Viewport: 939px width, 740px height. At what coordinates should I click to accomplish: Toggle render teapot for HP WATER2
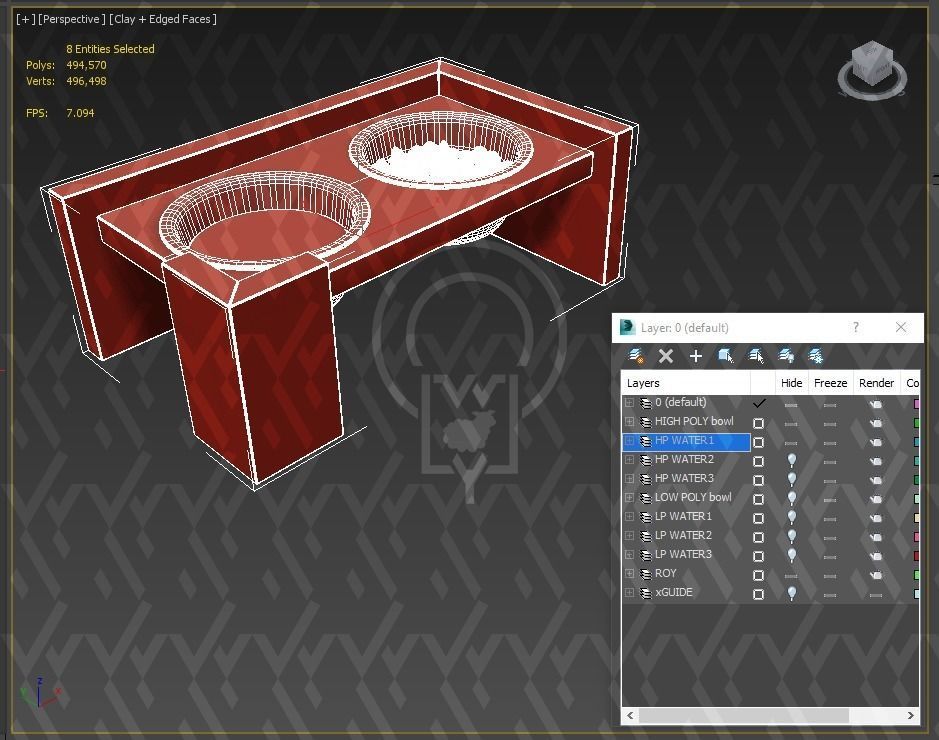pyautogui.click(x=876, y=461)
